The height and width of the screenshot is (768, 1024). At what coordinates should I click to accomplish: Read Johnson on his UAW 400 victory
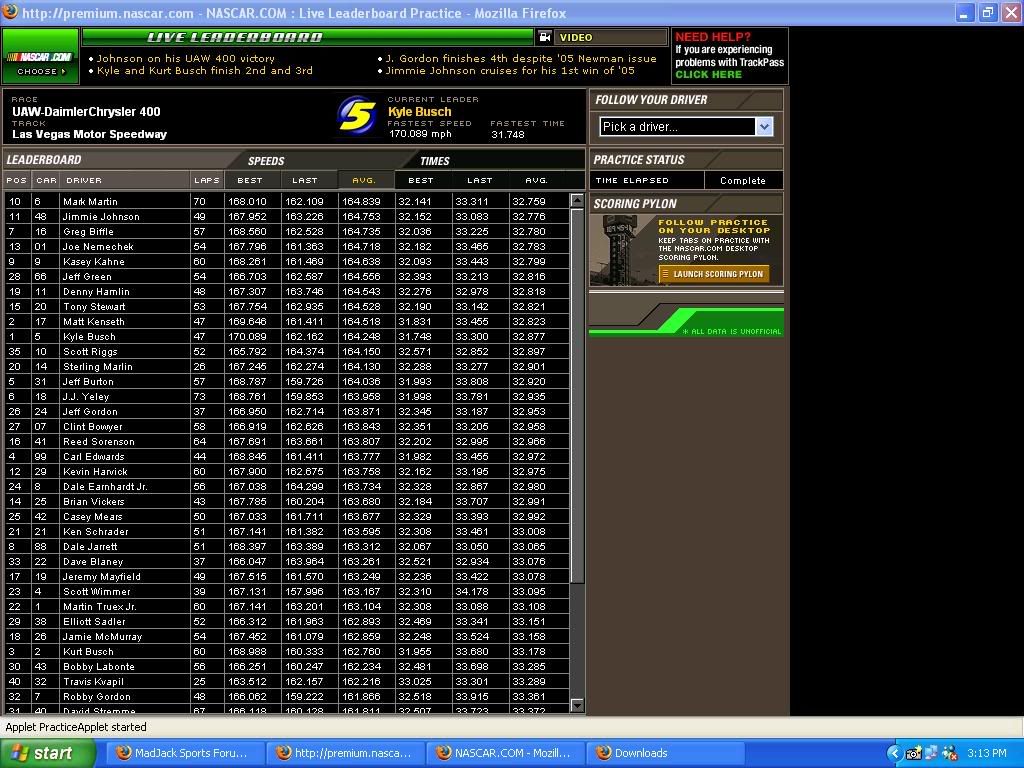click(x=185, y=58)
